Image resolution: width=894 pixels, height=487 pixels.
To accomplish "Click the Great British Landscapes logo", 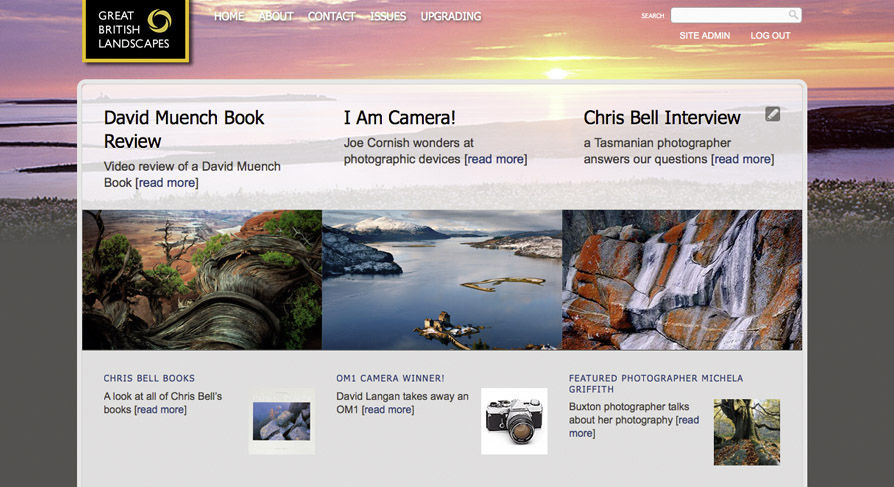I will tap(135, 30).
